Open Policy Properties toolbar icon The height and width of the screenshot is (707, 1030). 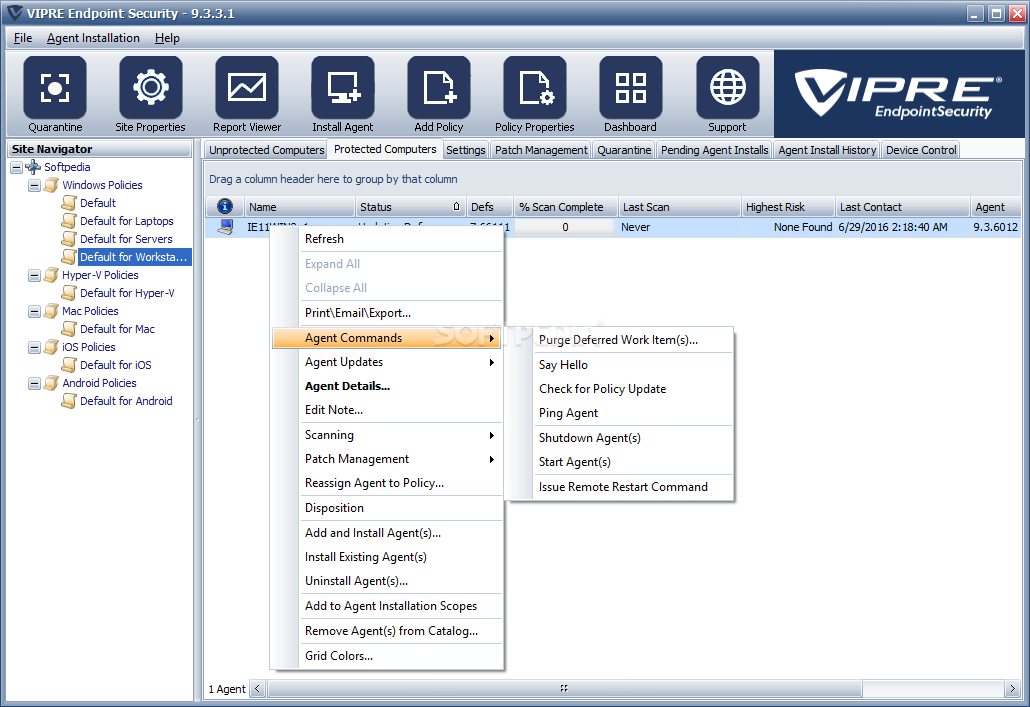tap(535, 87)
